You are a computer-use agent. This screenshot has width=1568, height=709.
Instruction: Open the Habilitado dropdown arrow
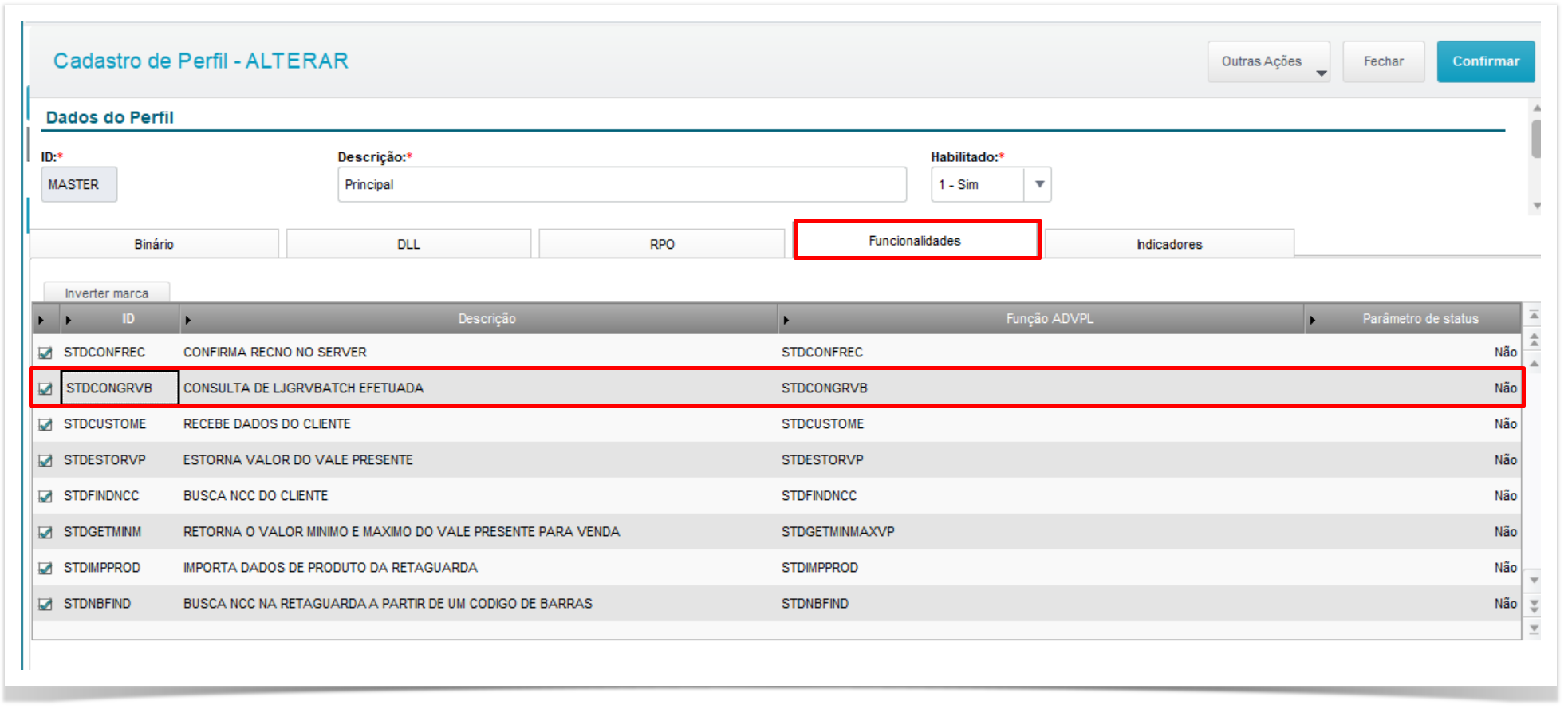[x=1039, y=184]
